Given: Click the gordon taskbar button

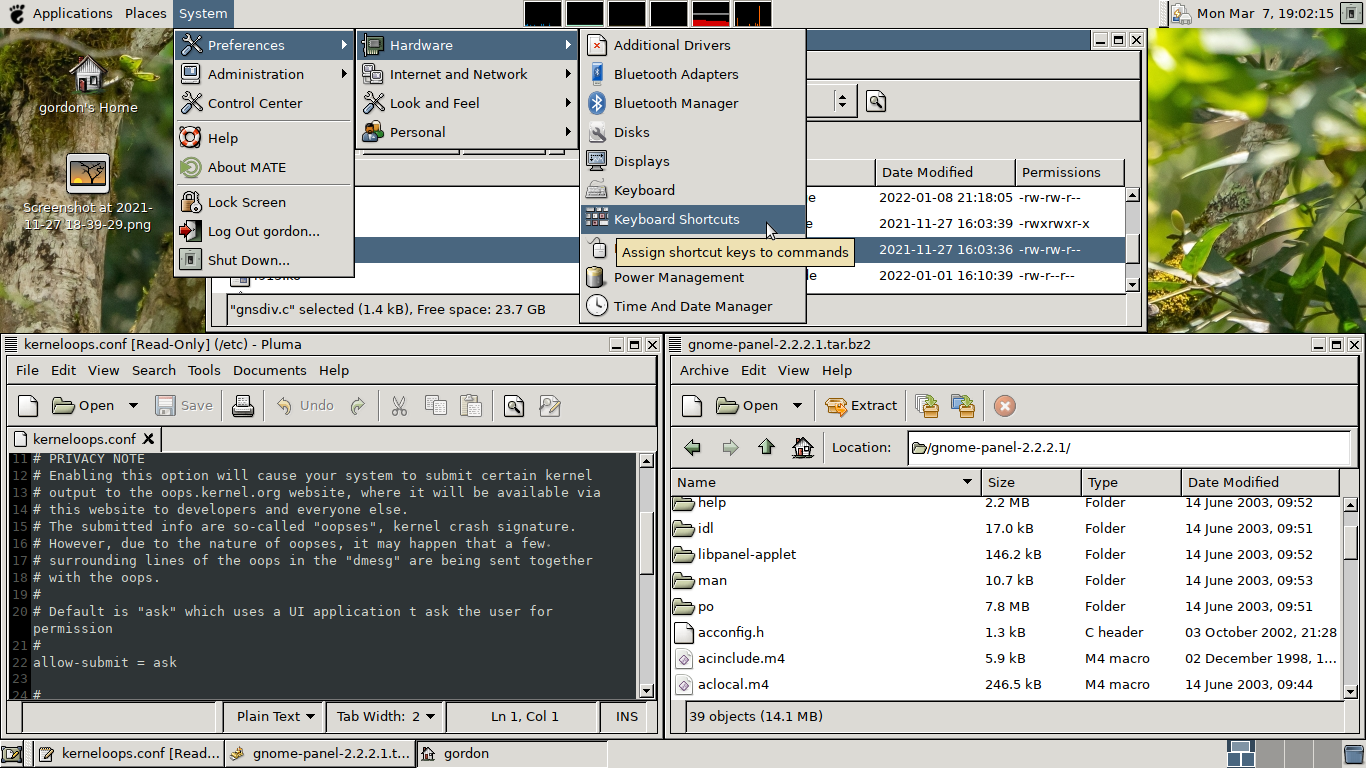Looking at the screenshot, I should point(510,754).
